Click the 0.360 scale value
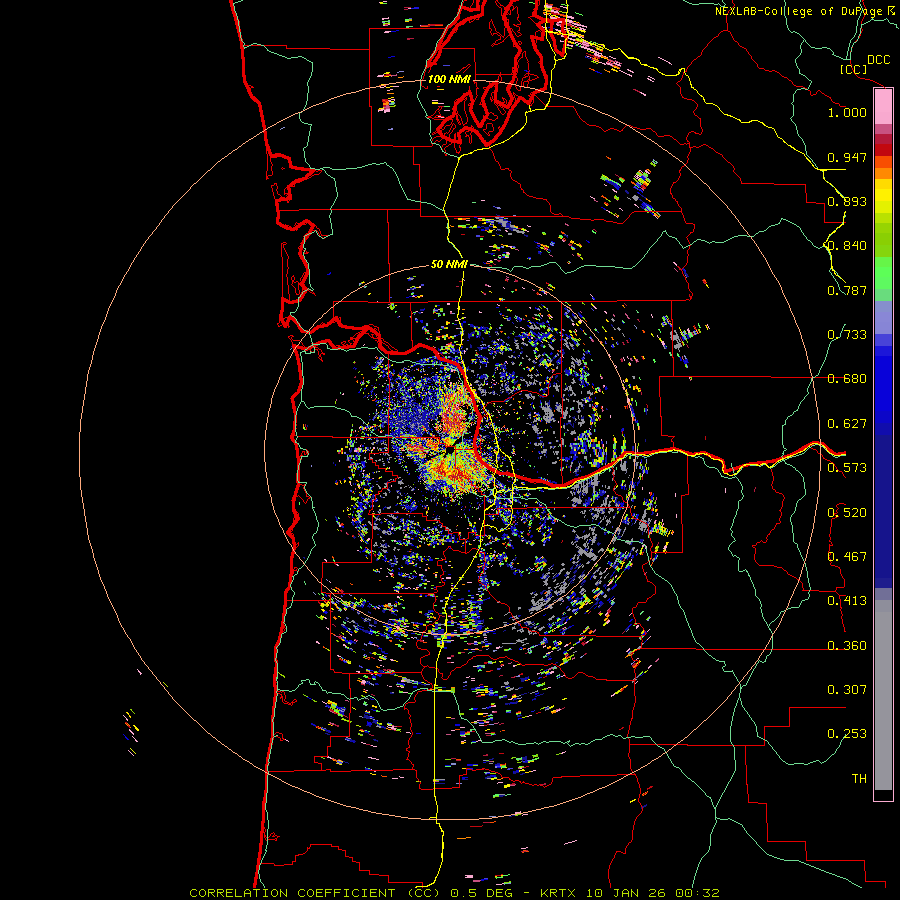 (x=847, y=646)
